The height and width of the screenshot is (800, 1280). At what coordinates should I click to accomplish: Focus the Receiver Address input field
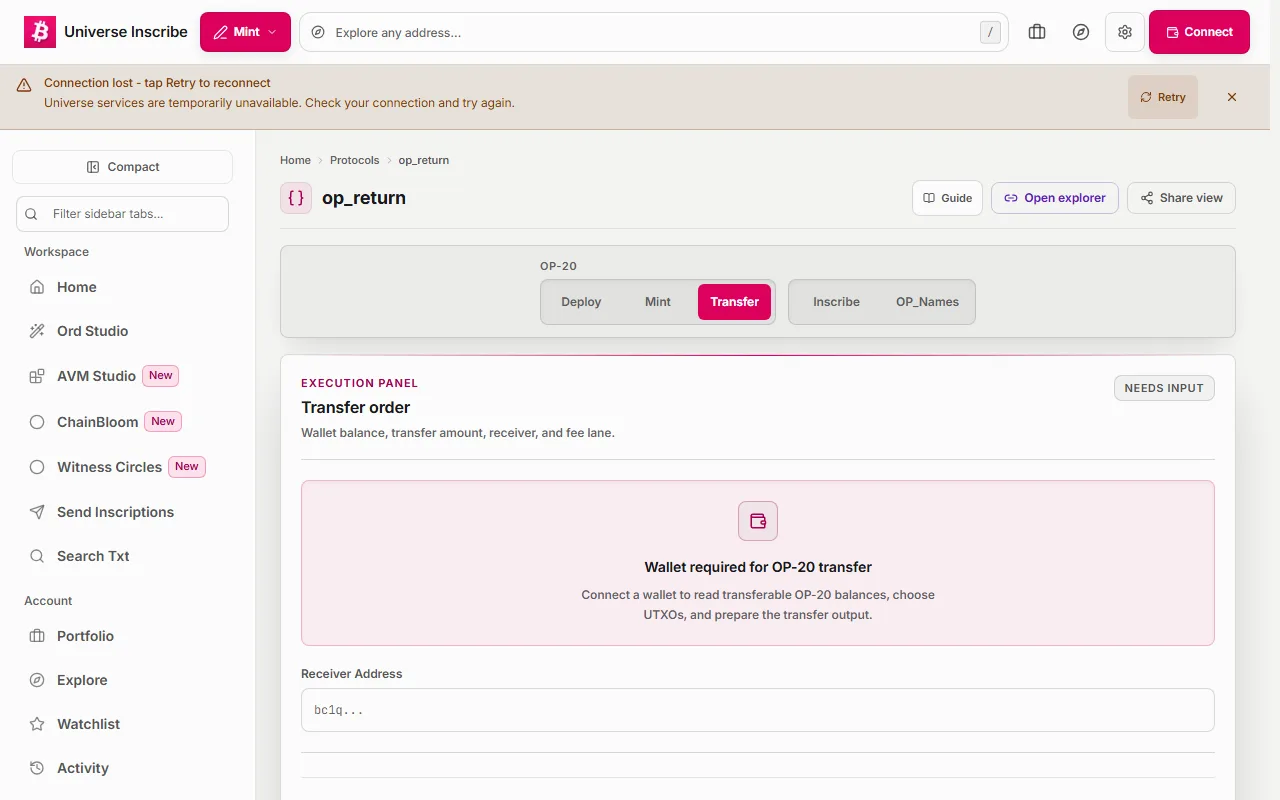pyautogui.click(x=758, y=710)
